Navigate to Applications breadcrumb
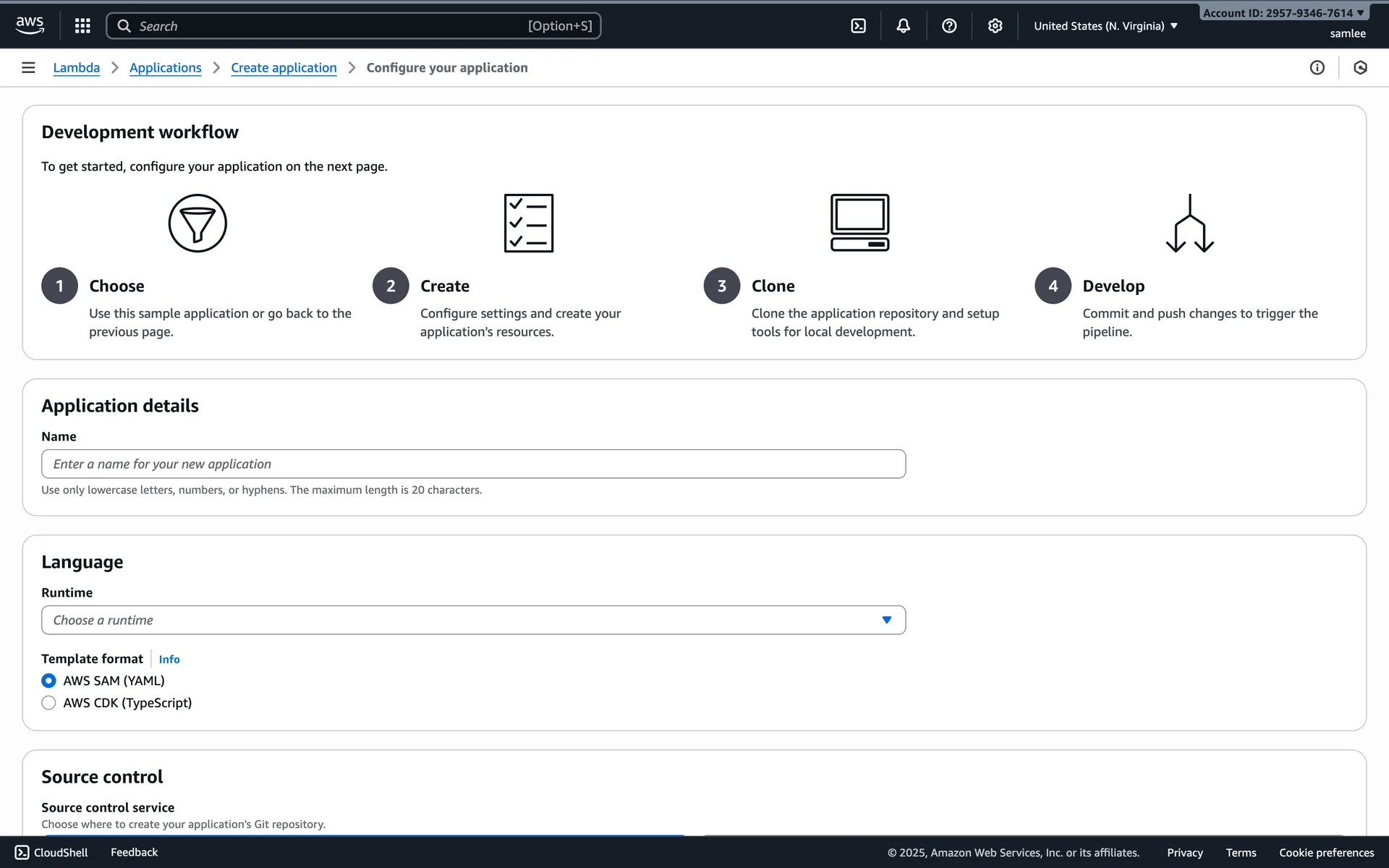 (165, 67)
